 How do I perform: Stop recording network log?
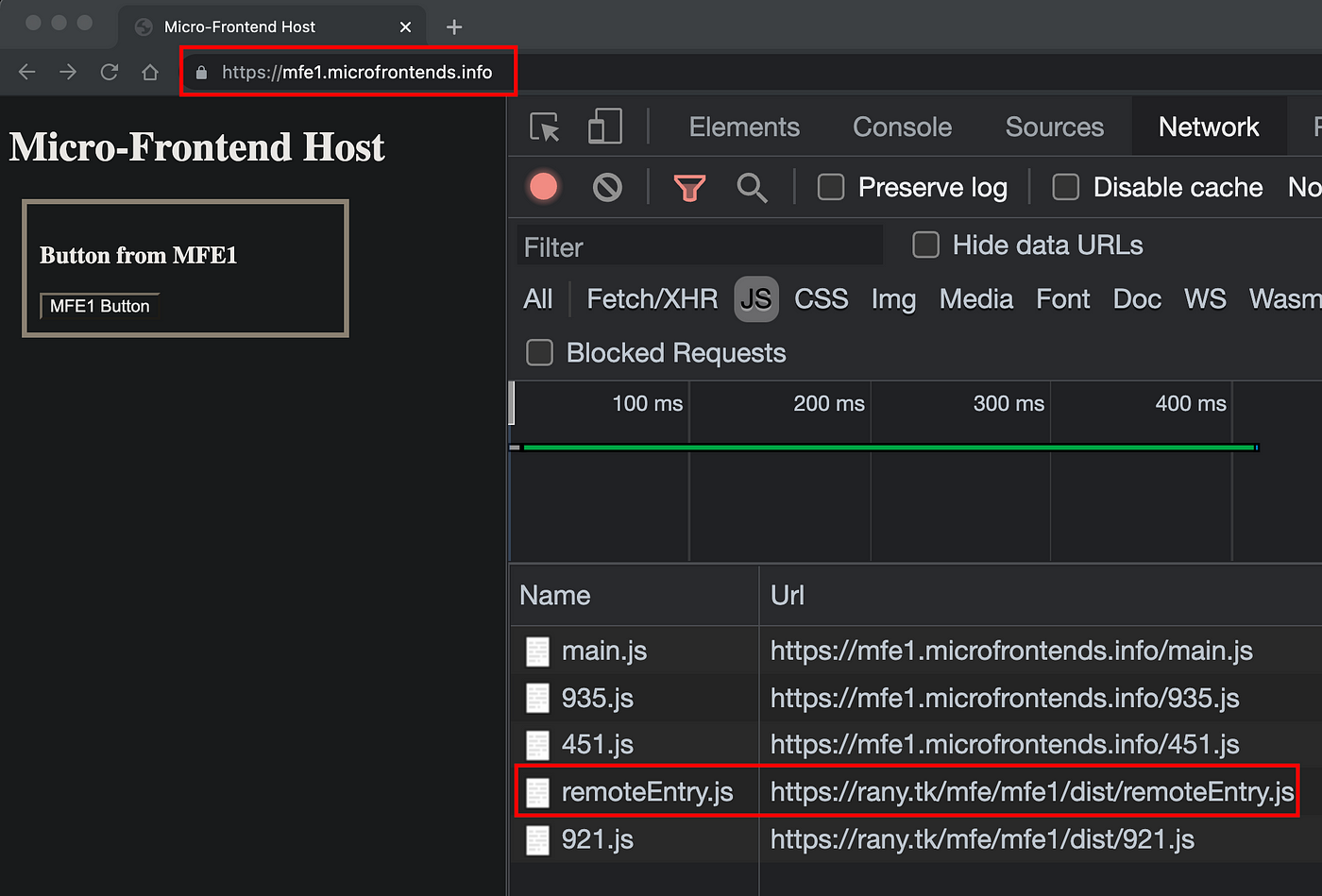(x=544, y=187)
